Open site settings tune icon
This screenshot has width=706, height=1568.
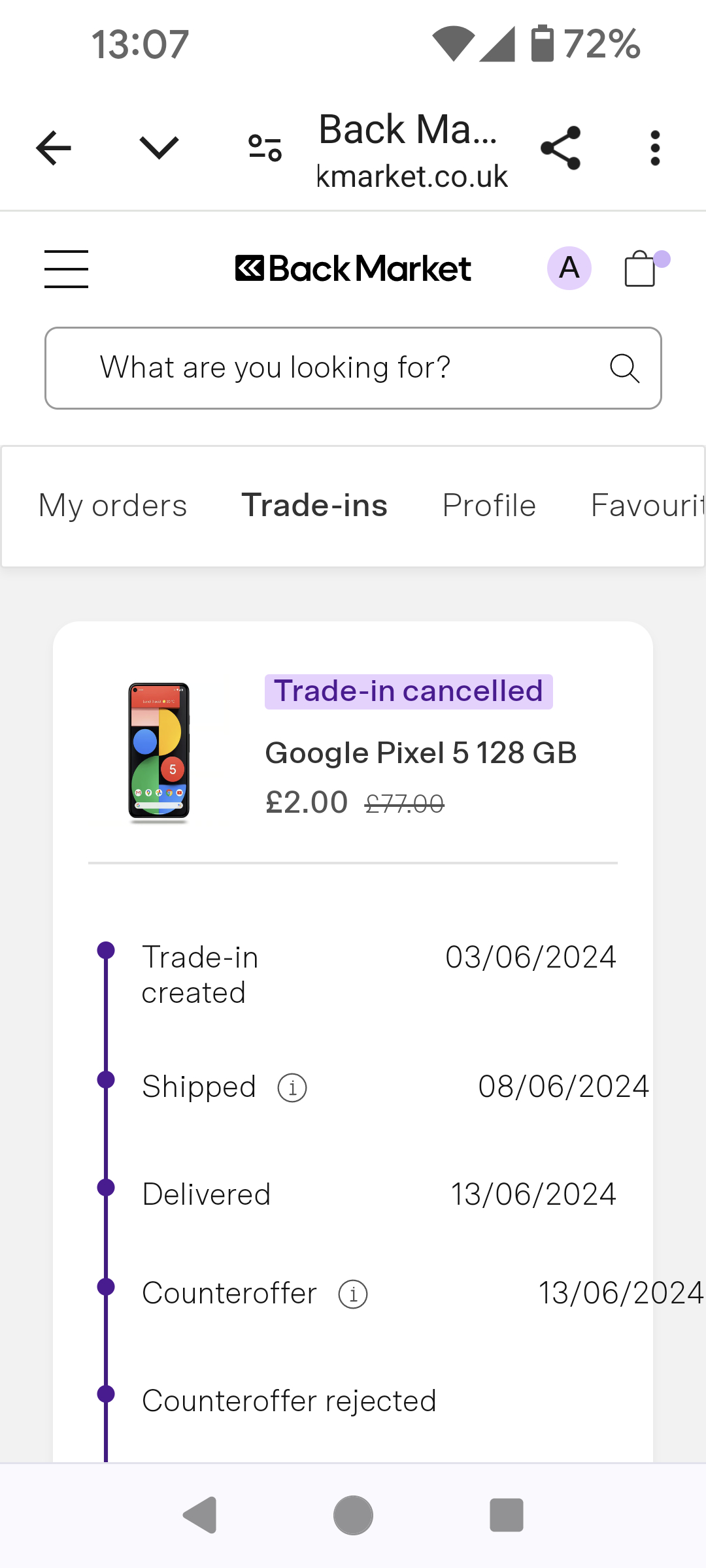pos(265,148)
